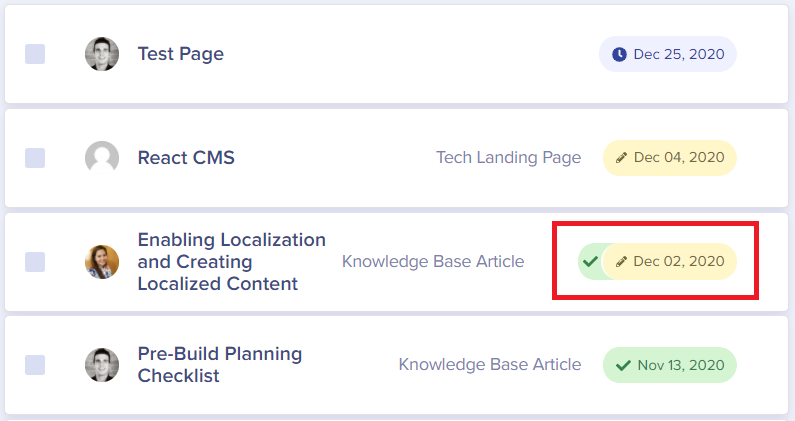The image size is (795, 421).
Task: Check the Enabling Localization row checkbox
Action: click(x=35, y=262)
